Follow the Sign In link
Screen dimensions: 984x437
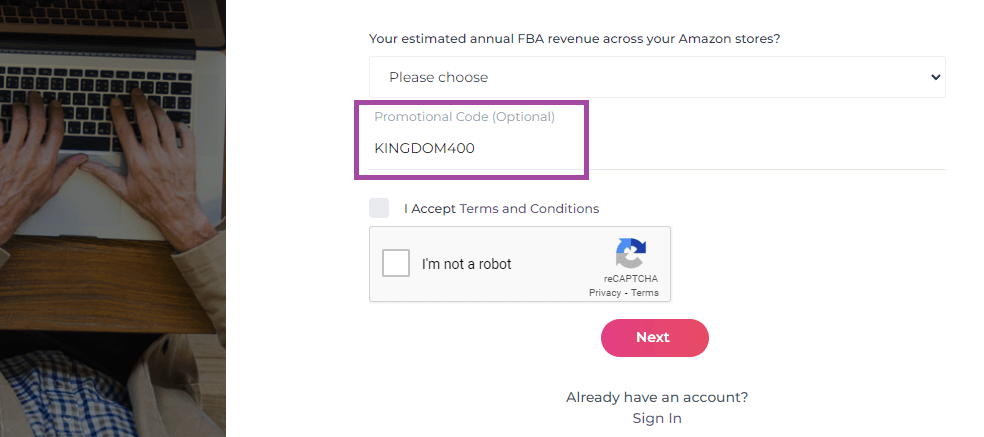coord(657,418)
